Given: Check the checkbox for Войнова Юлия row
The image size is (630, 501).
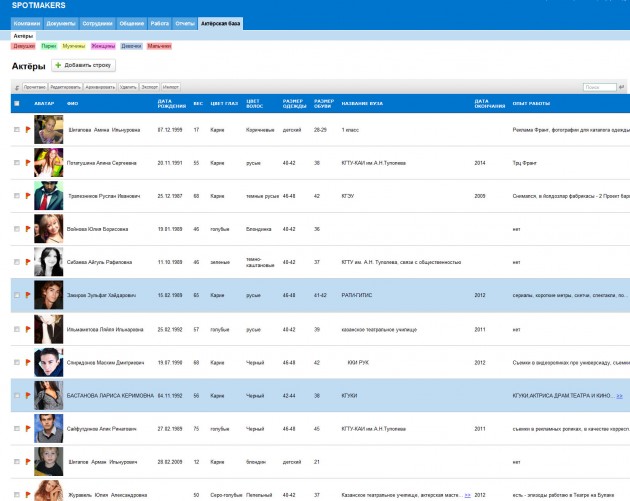Looking at the screenshot, I should tap(16, 229).
